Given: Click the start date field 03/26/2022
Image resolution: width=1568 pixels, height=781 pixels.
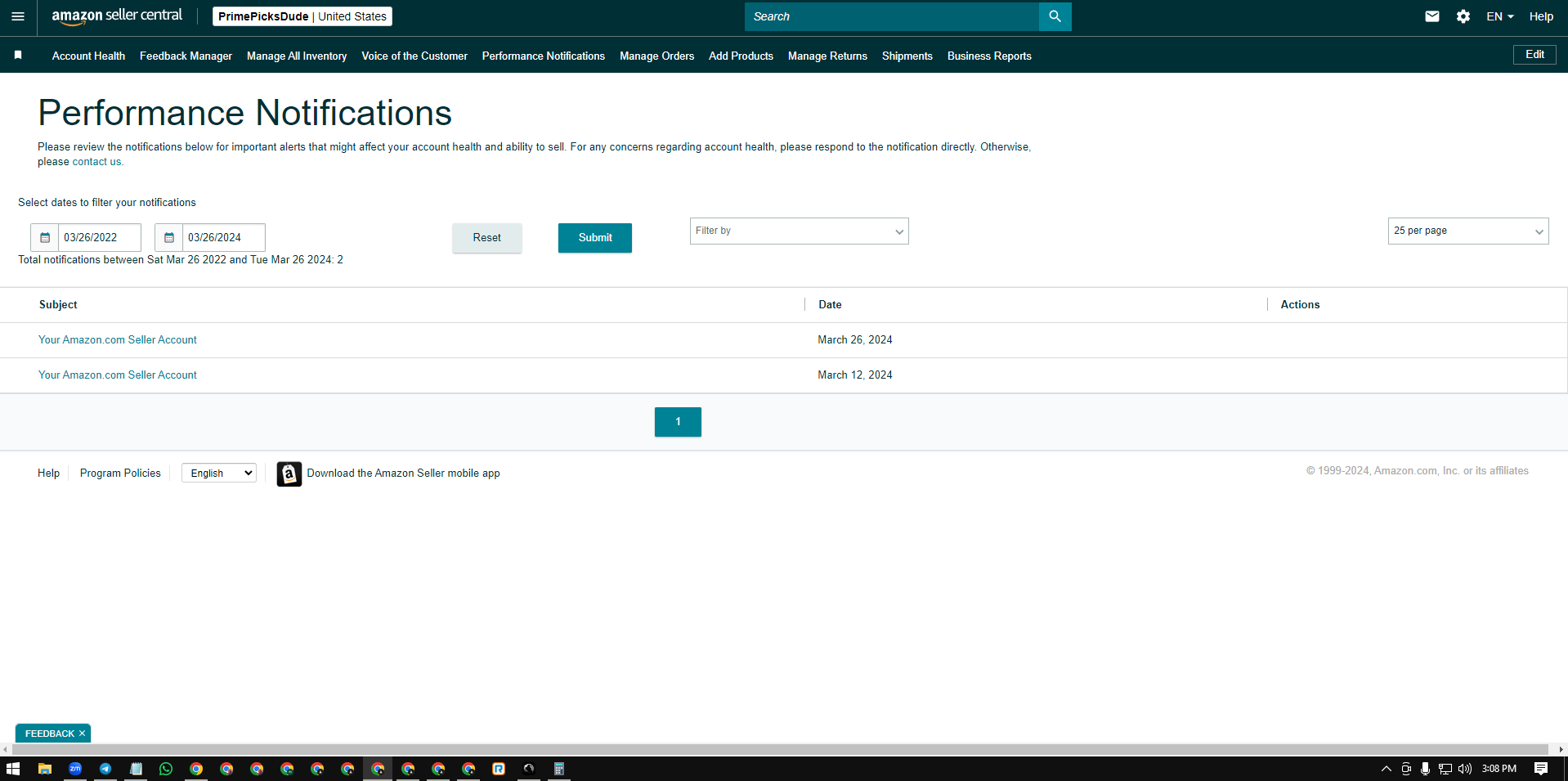Looking at the screenshot, I should click(x=99, y=237).
